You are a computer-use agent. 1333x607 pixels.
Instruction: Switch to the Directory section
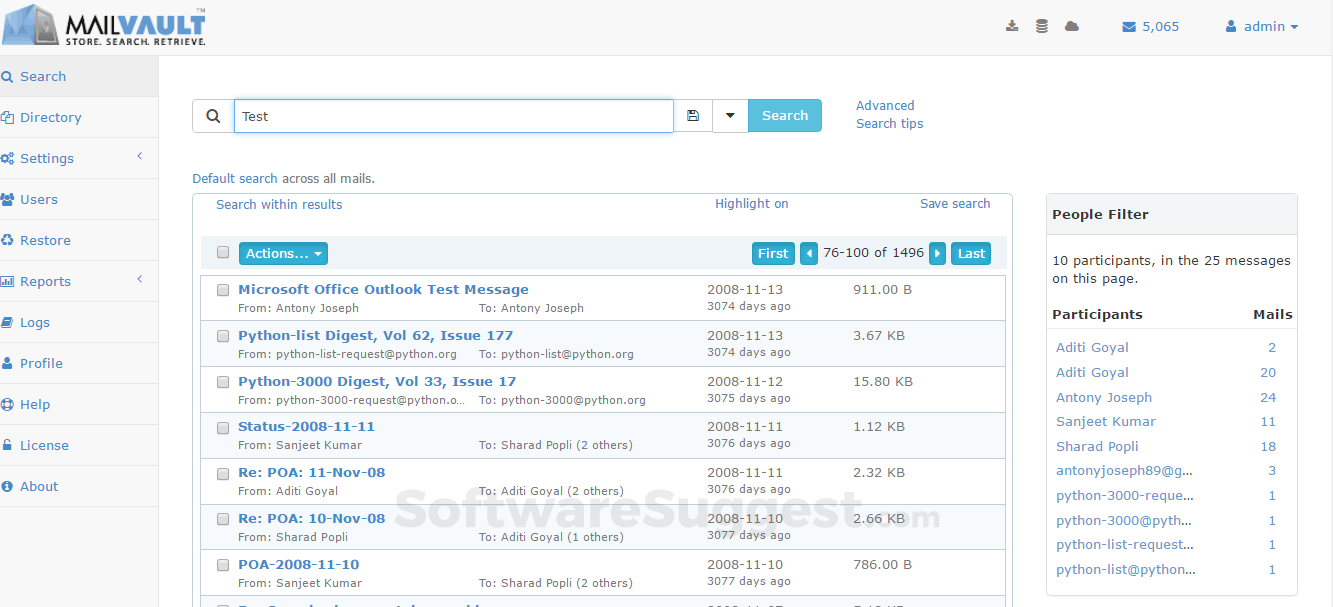49,117
